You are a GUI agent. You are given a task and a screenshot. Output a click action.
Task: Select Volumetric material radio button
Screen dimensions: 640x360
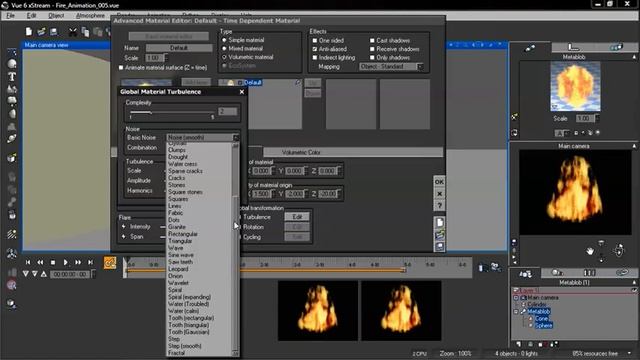point(224,57)
